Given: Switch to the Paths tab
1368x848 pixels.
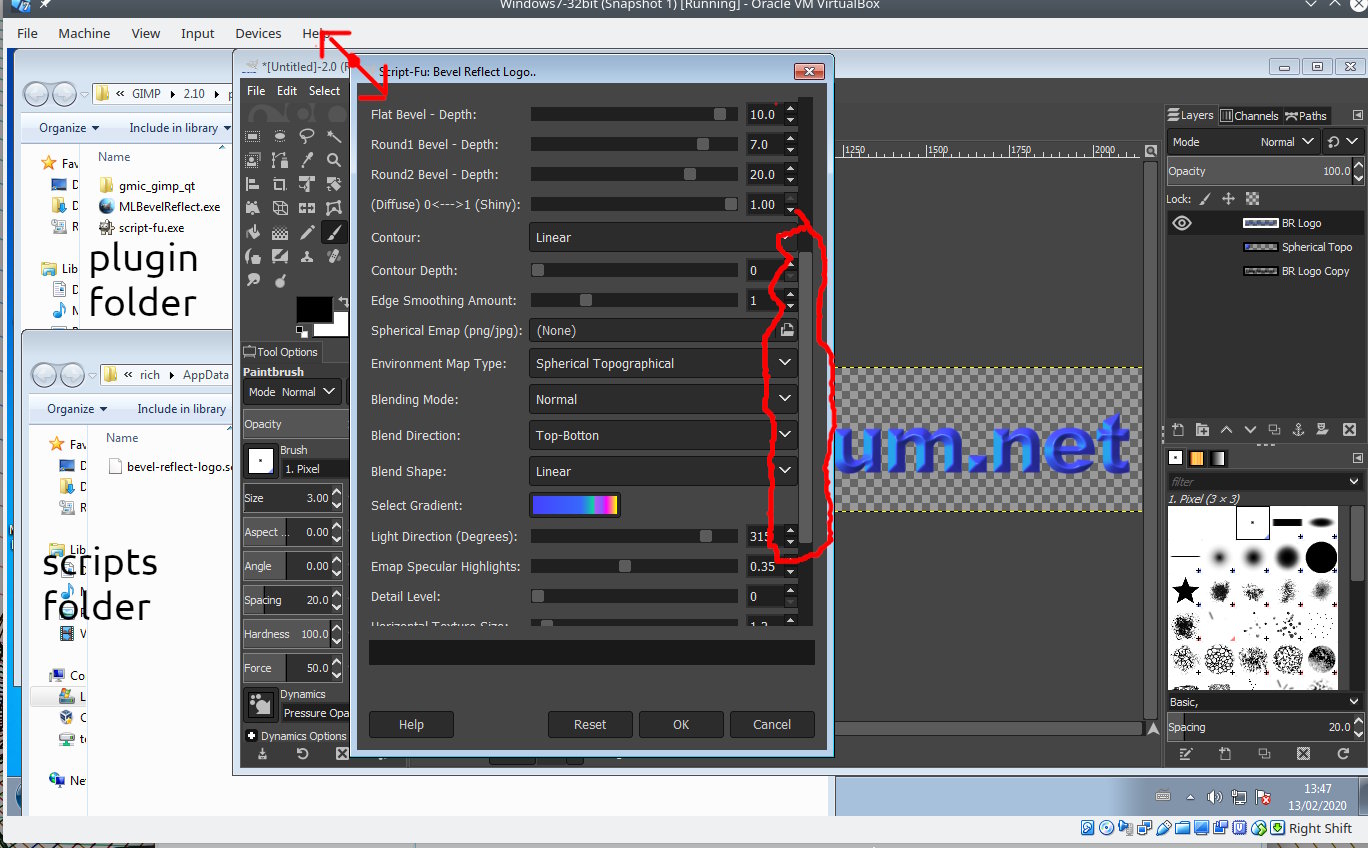Looking at the screenshot, I should tap(1306, 115).
